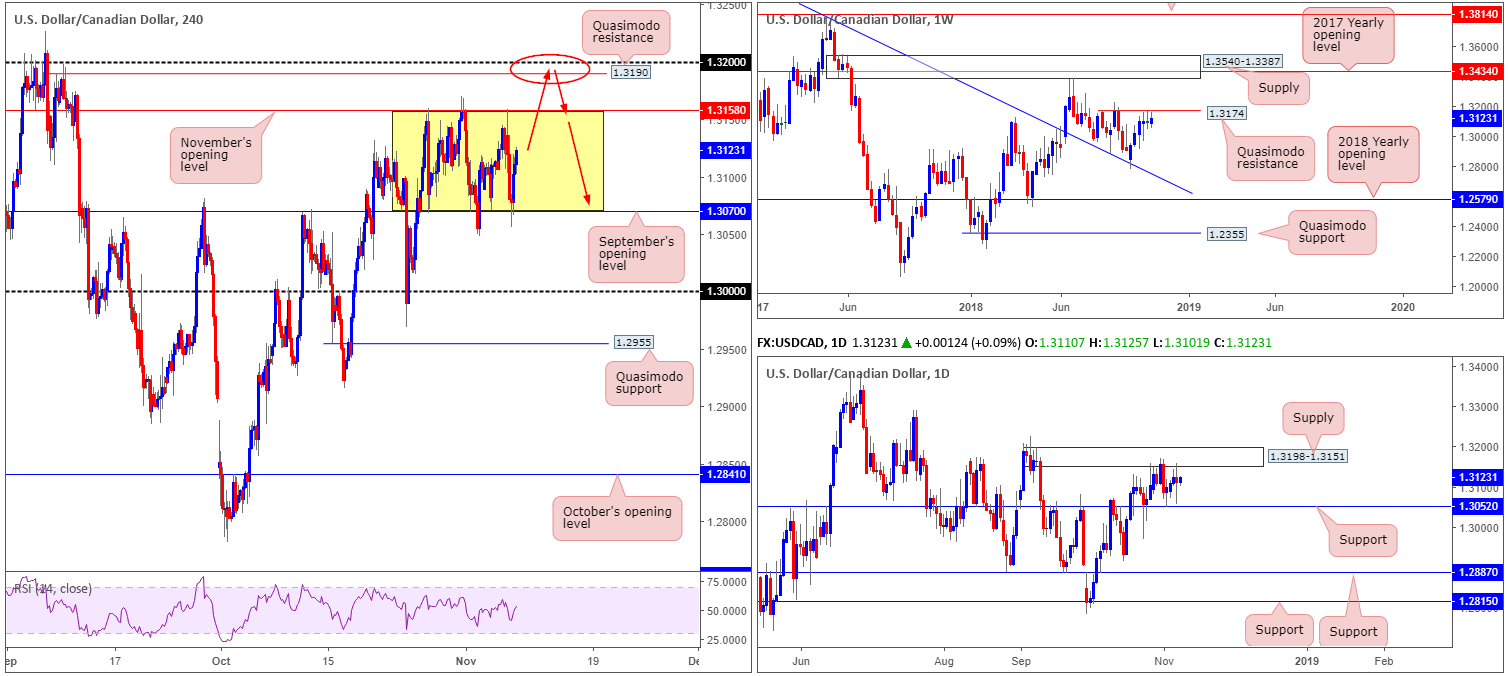Select the 'Quasimodo support' callout on the 240 chart
The width and height of the screenshot is (1508, 676).
[x=649, y=382]
